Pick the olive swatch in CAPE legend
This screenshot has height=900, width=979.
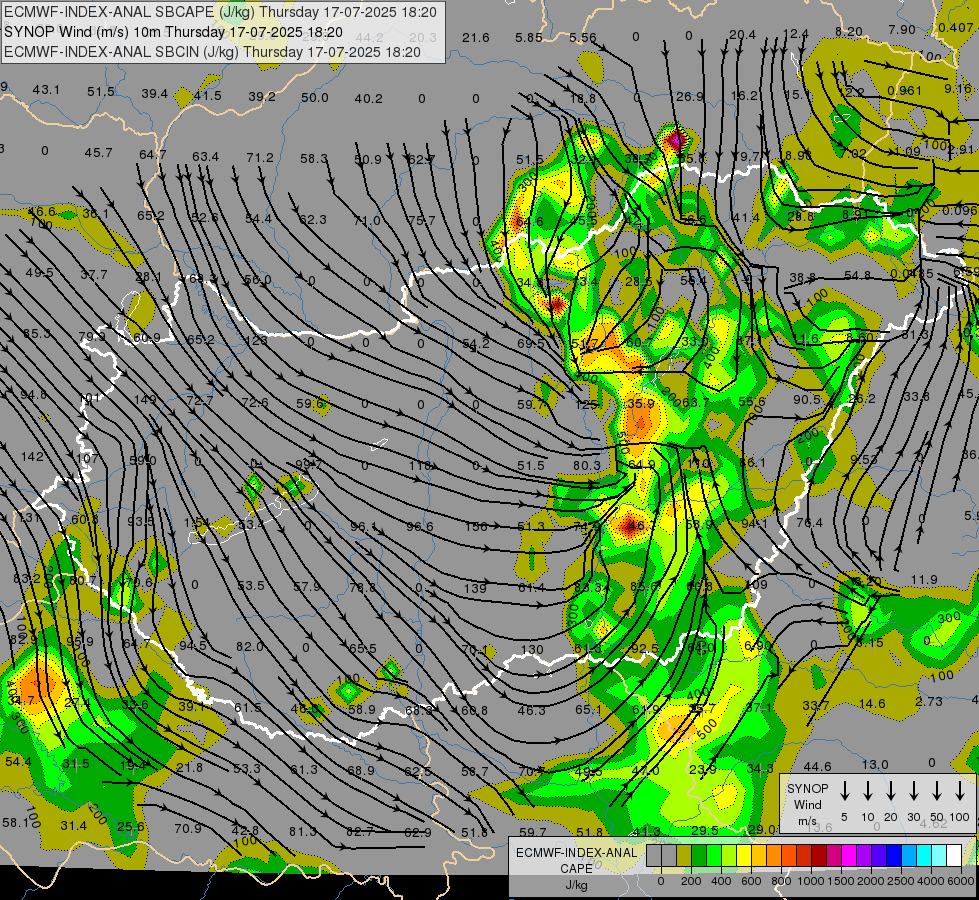684,855
